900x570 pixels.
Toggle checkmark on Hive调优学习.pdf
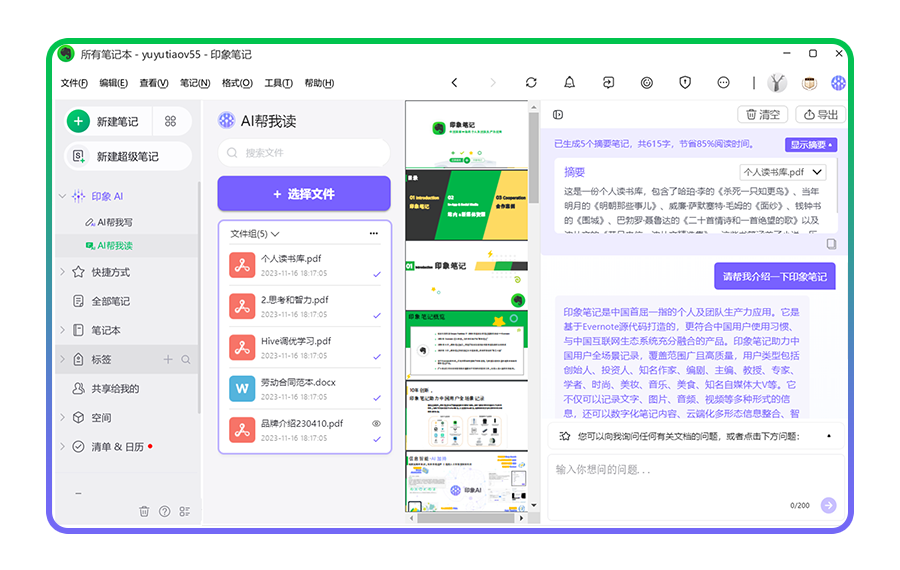point(377,356)
